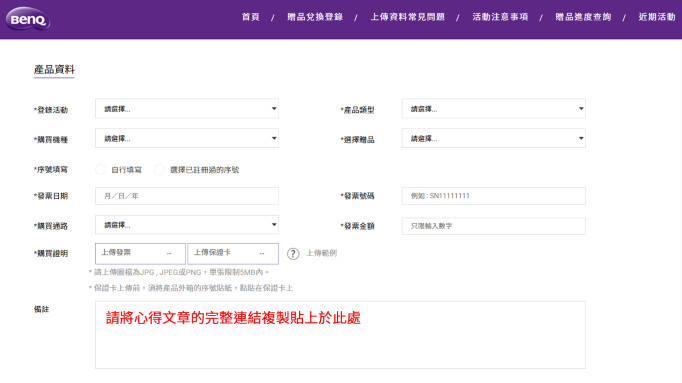Open 贈品兌換登錄 navigation item
This screenshot has height=383, width=682.
pyautogui.click(x=315, y=17)
